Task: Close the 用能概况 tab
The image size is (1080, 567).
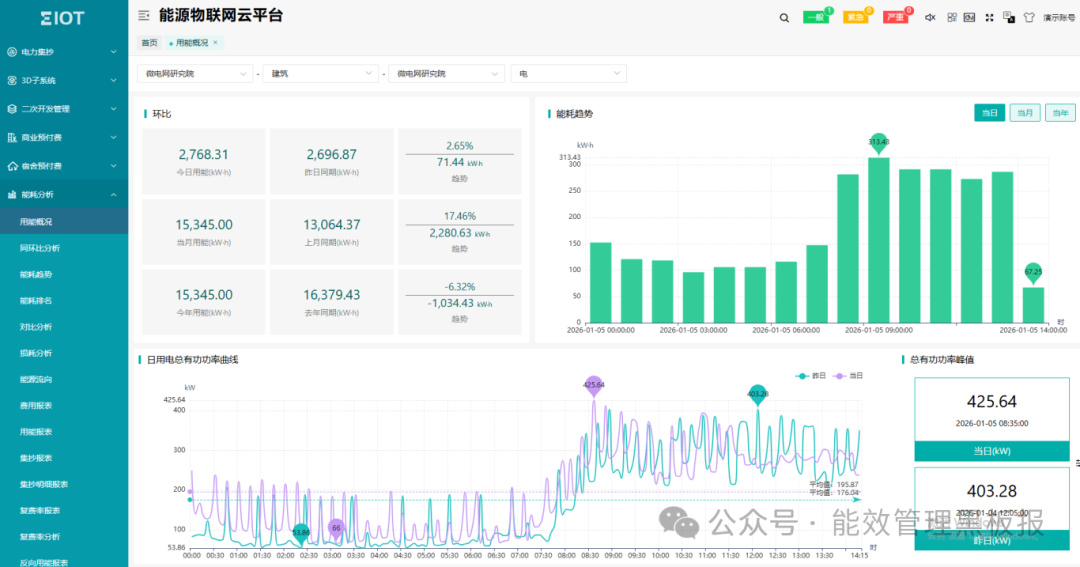Action: [215, 43]
